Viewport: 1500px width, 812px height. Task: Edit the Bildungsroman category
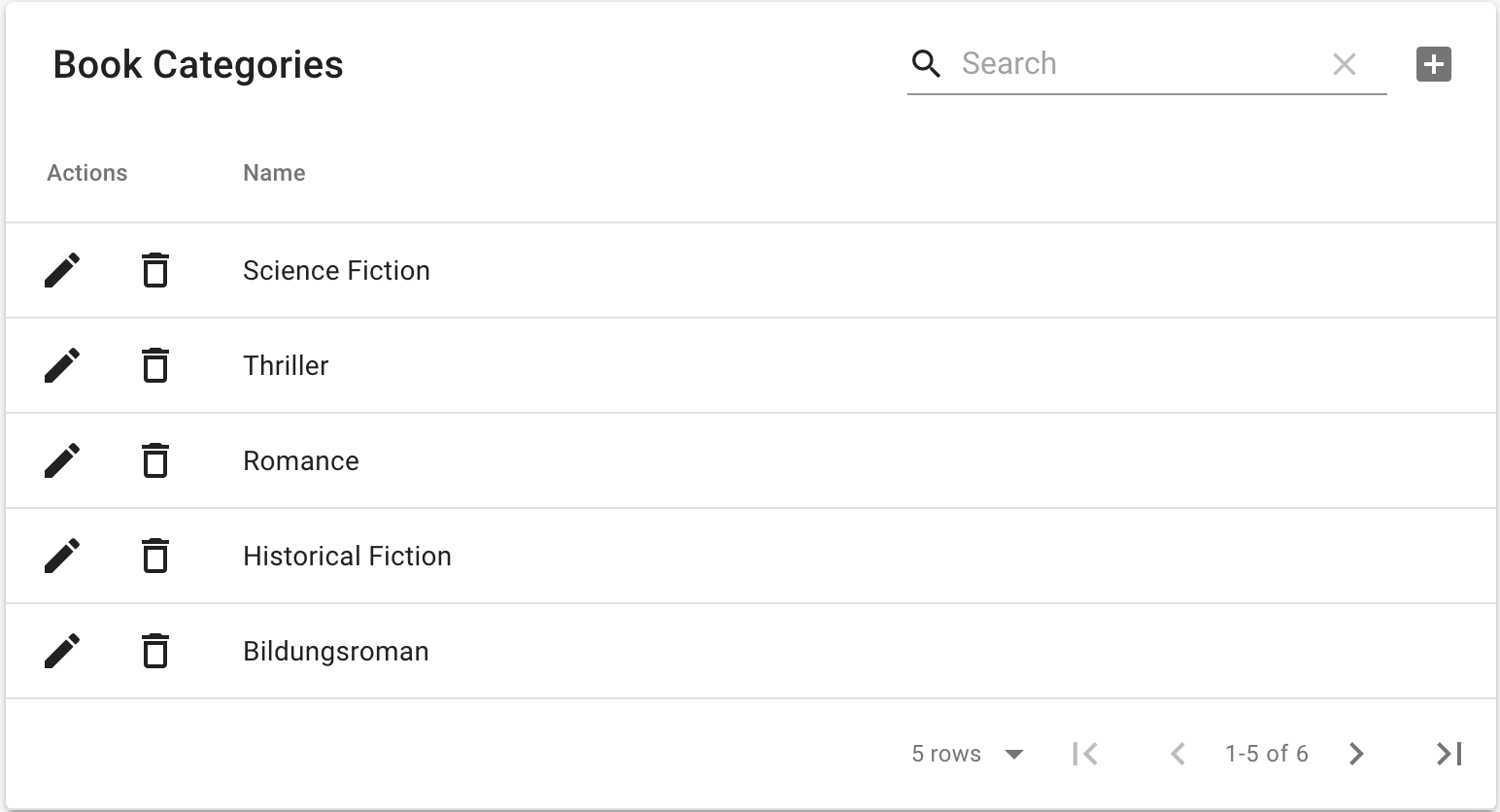(62, 651)
